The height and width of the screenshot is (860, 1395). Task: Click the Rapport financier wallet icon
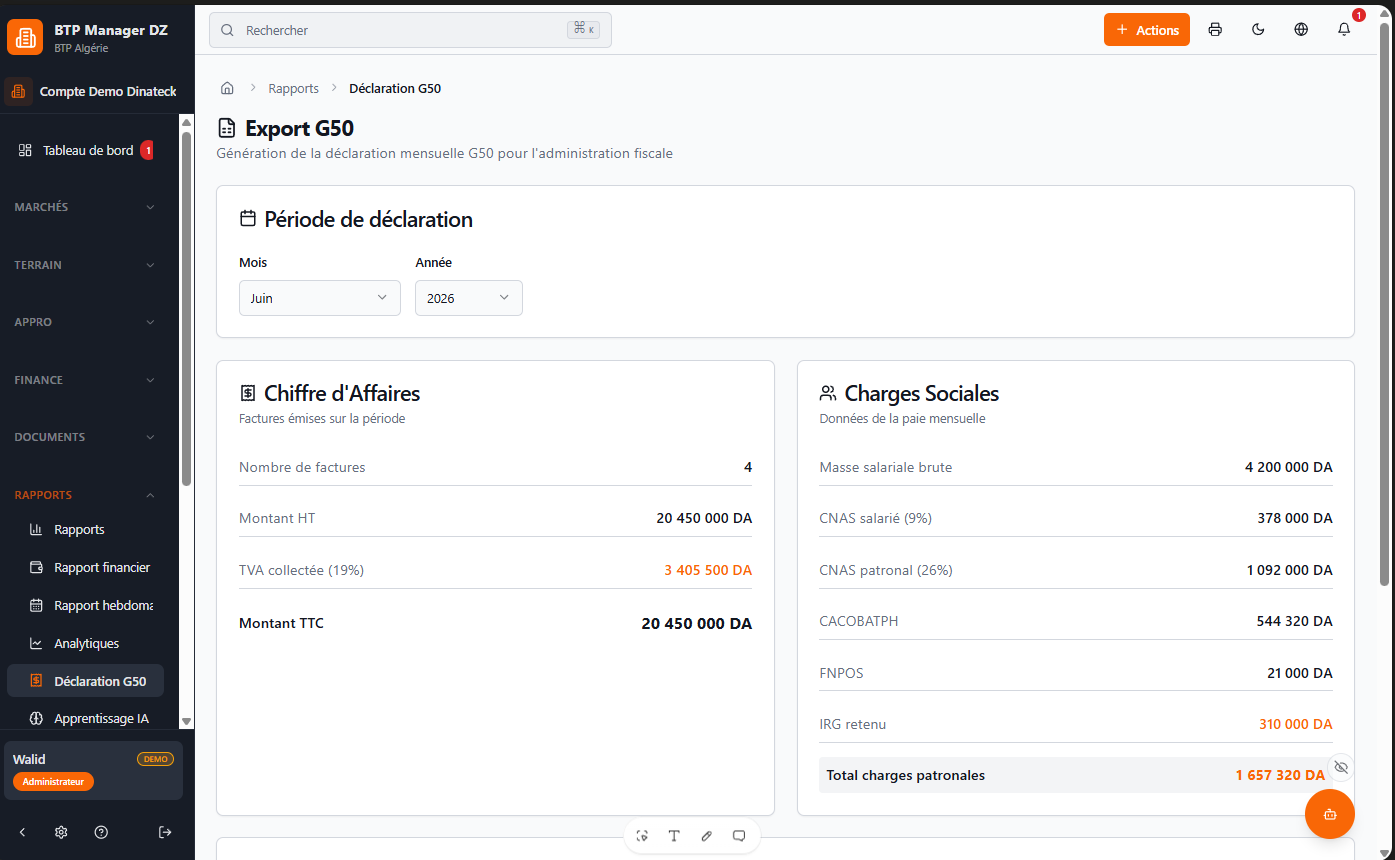36,567
